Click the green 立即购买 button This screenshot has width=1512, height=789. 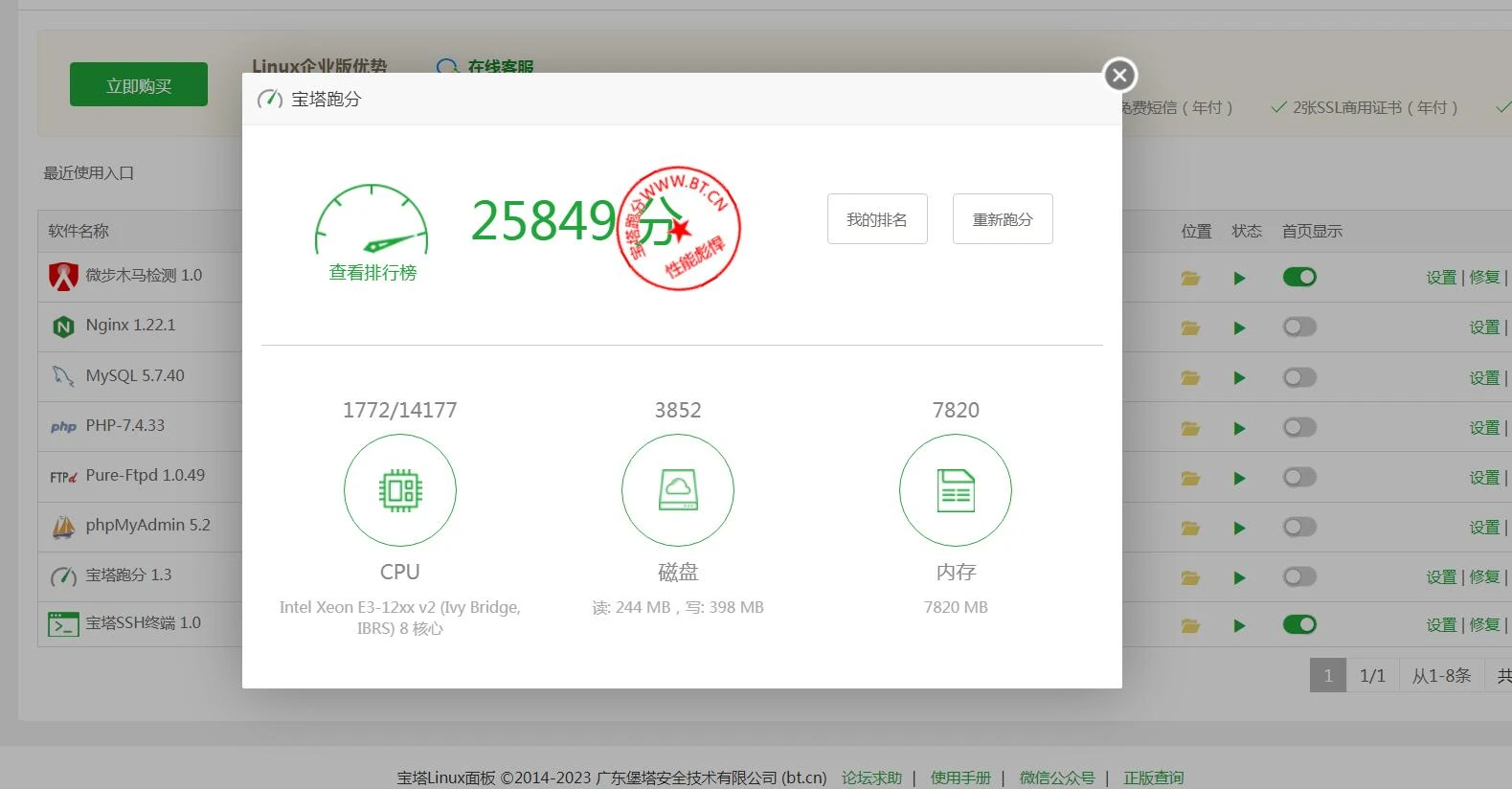coord(139,85)
